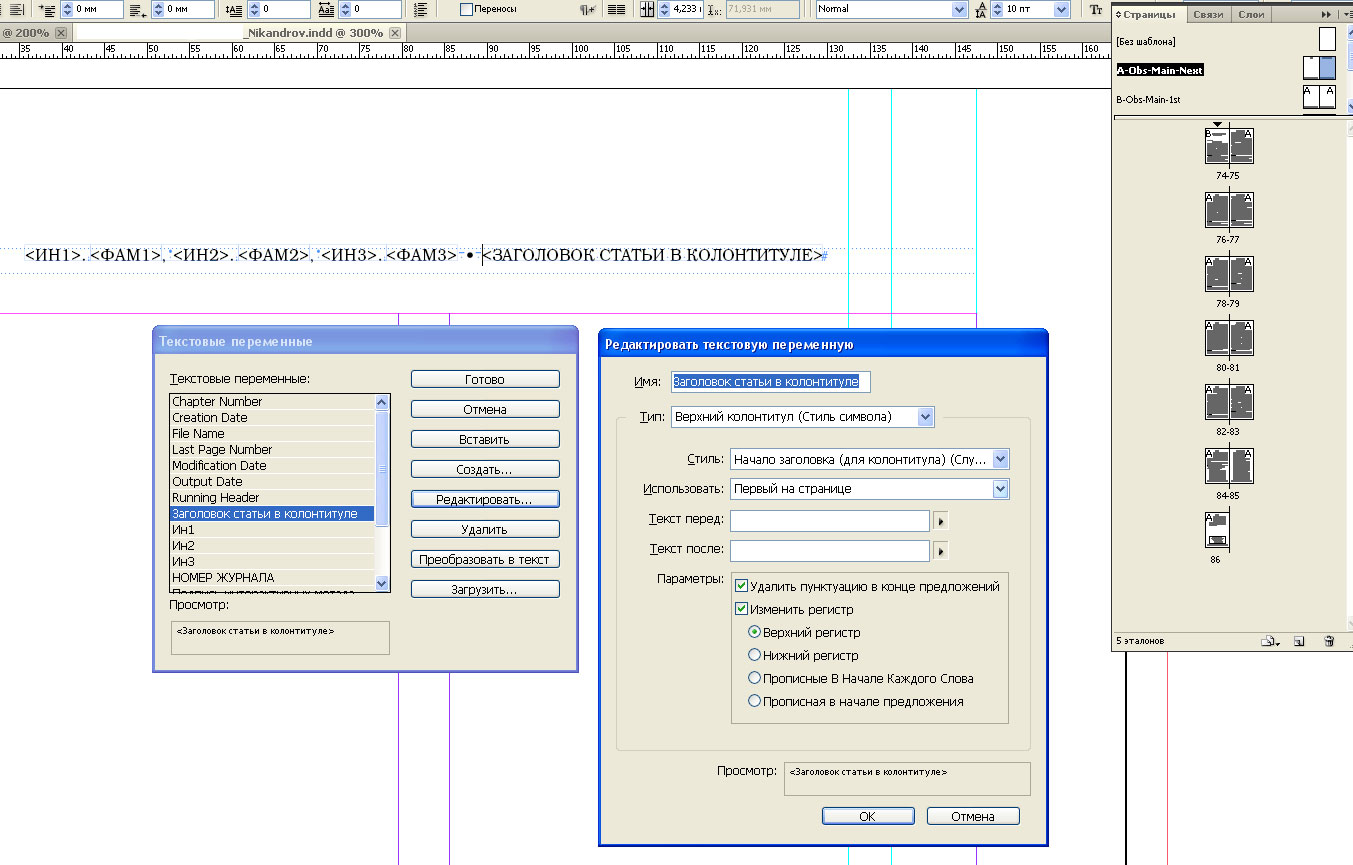Click the Загрузить... button

pos(485,590)
